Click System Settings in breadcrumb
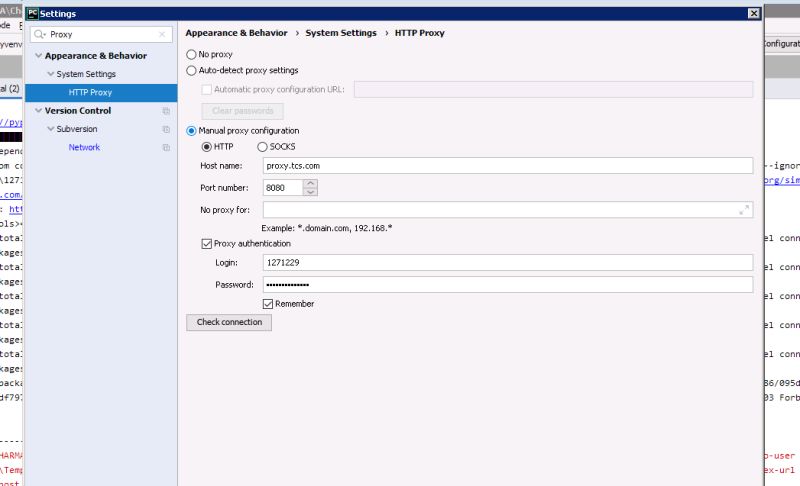This screenshot has height=486, width=800. pyautogui.click(x=341, y=33)
